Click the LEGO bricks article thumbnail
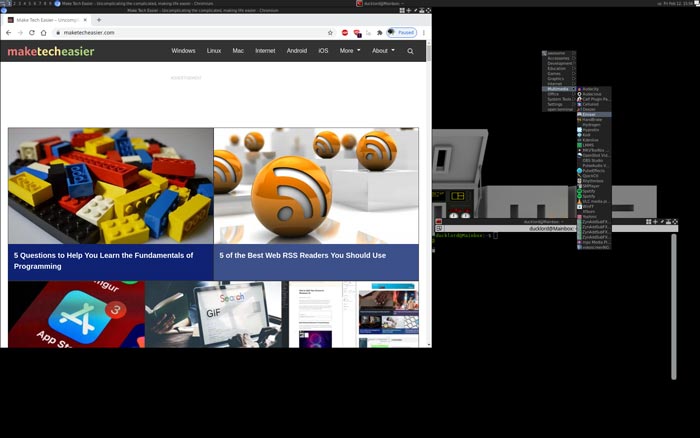This screenshot has width=700, height=438. click(110, 185)
